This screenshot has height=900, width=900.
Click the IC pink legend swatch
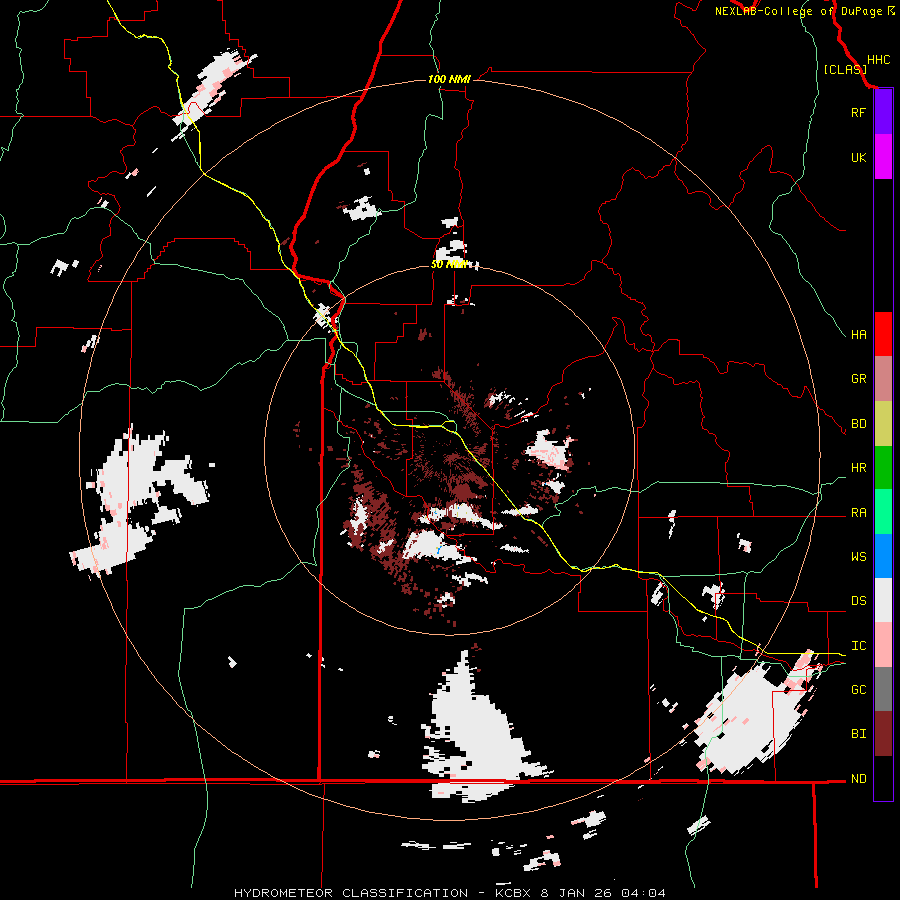883,645
